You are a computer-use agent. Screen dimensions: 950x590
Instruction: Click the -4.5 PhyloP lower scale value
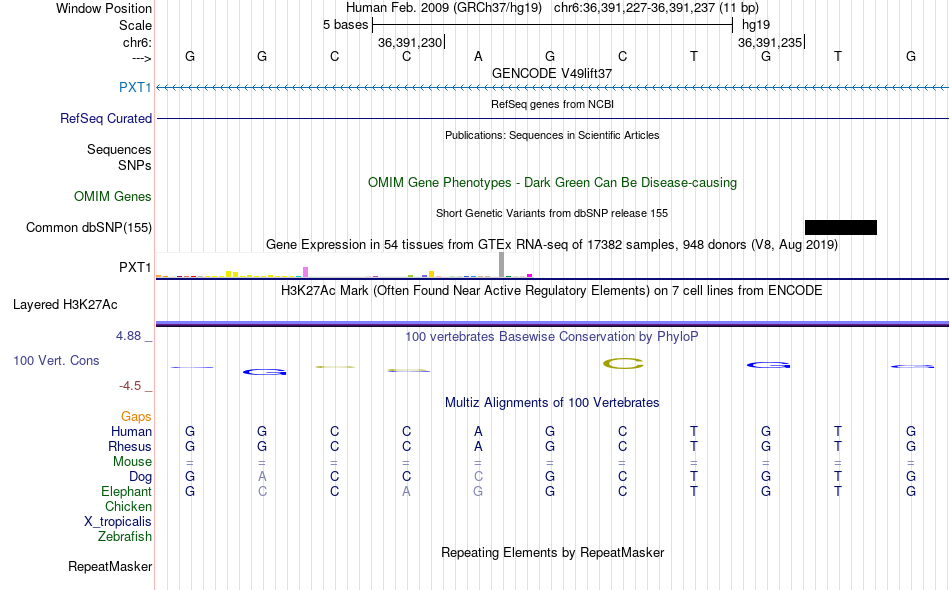pyautogui.click(x=130, y=386)
